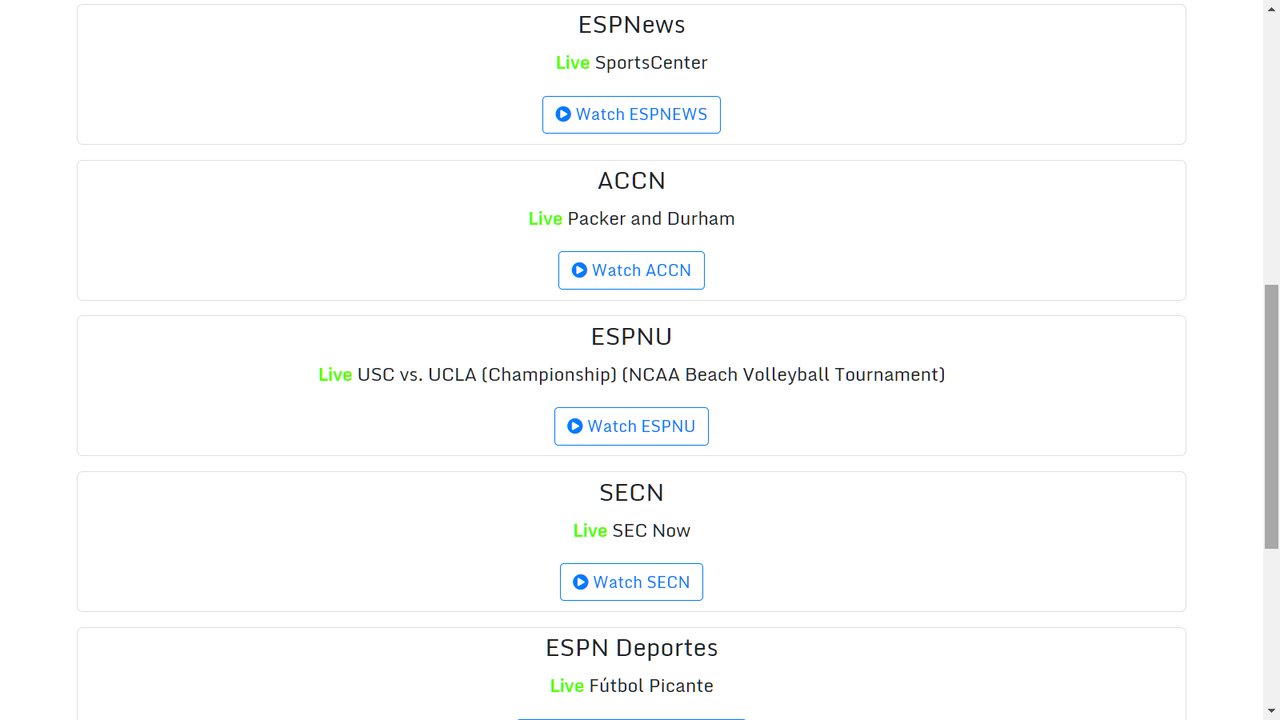Click the green Live label beside SportsCenter
The width and height of the screenshot is (1280, 720).
click(573, 63)
